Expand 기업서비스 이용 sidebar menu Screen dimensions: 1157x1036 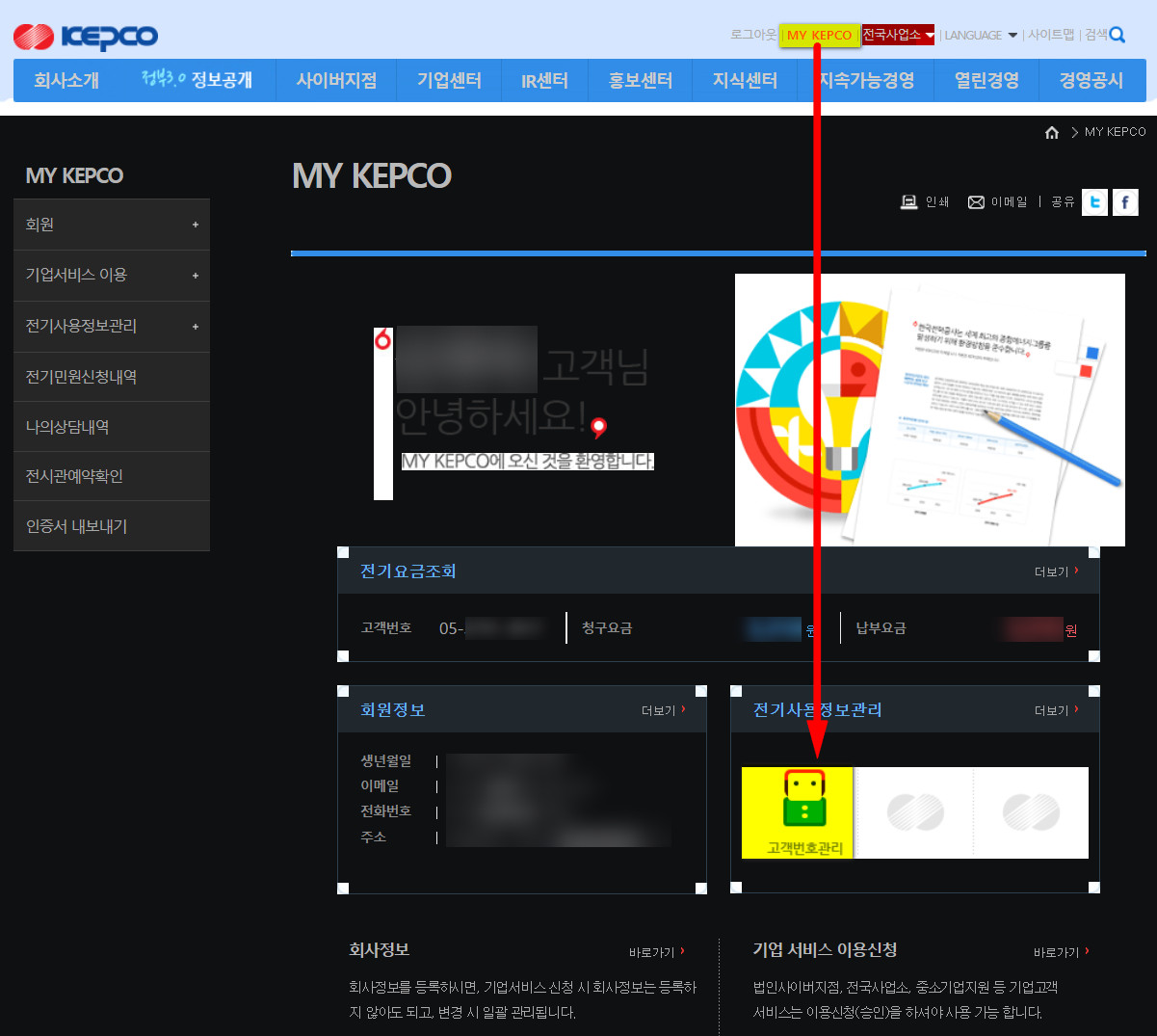click(112, 276)
